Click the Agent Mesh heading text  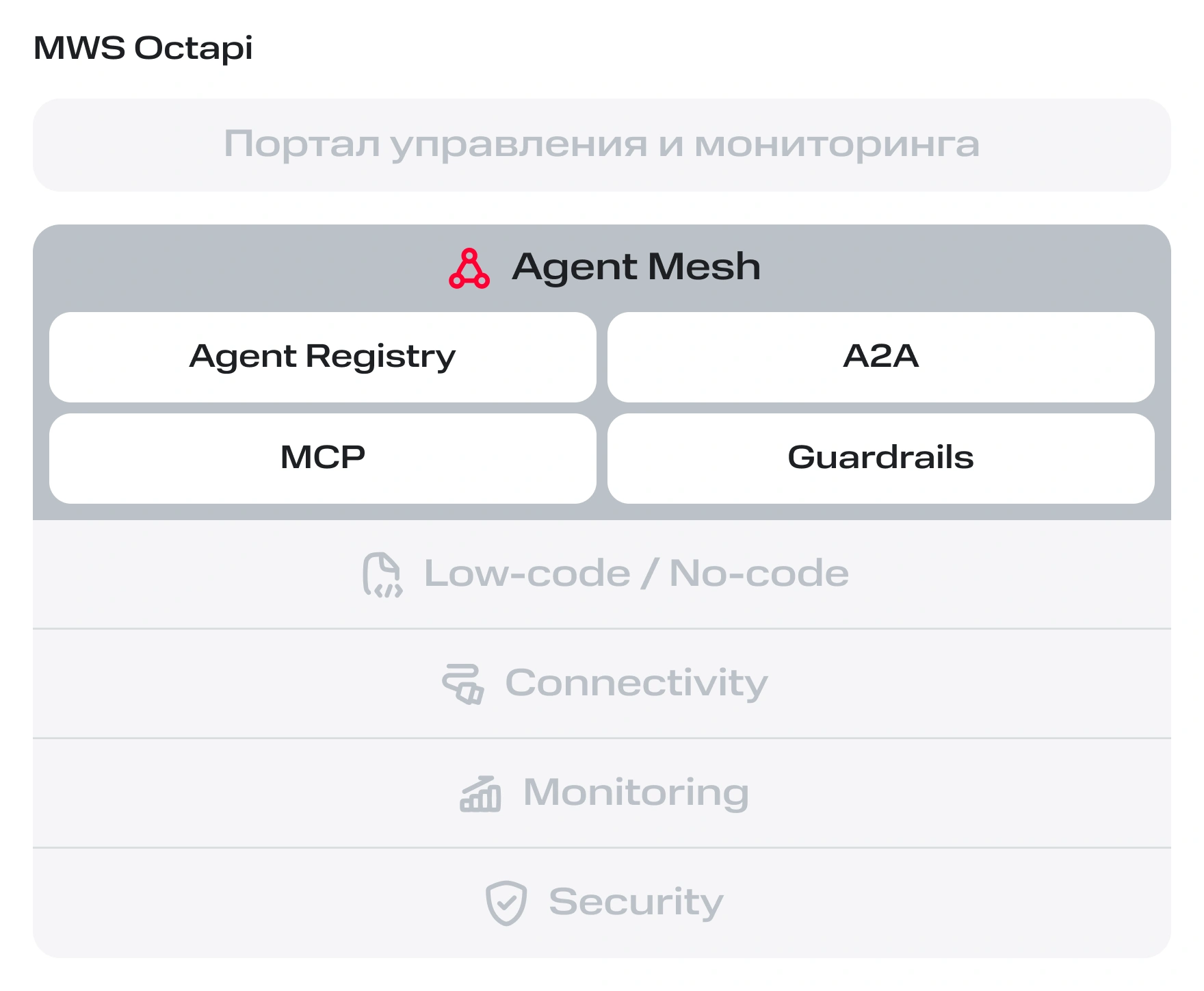coord(636,267)
